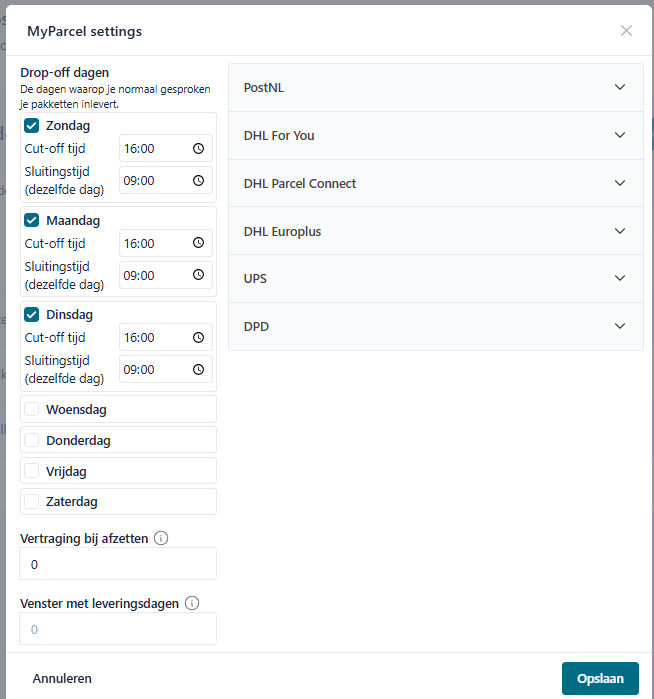The height and width of the screenshot is (699, 654).
Task: Expand the DHL Europlus section
Action: pos(435,231)
